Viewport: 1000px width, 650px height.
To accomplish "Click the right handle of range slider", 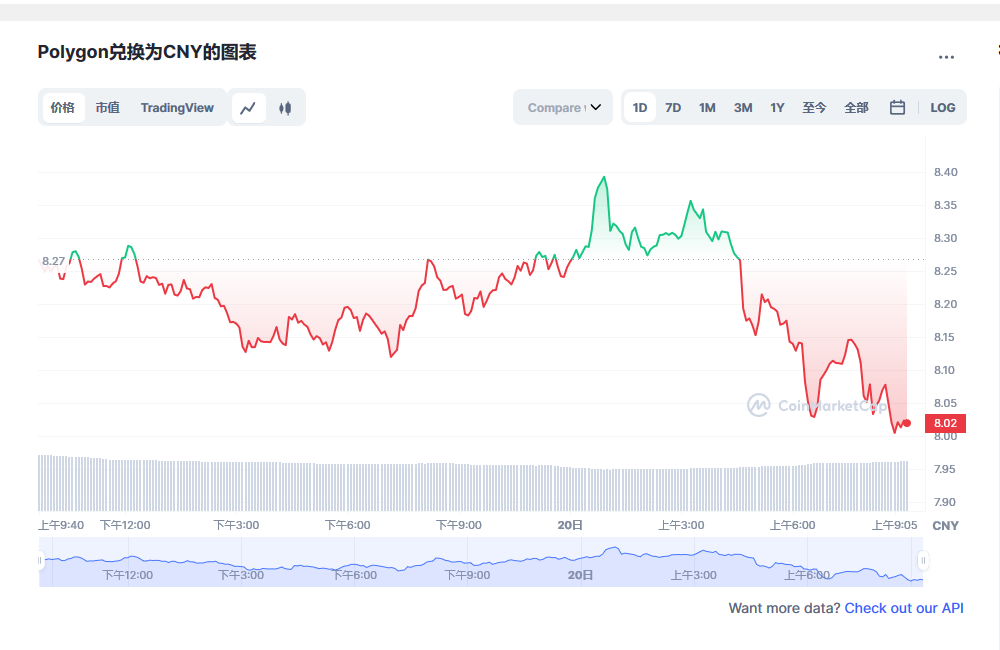I will tap(923, 561).
